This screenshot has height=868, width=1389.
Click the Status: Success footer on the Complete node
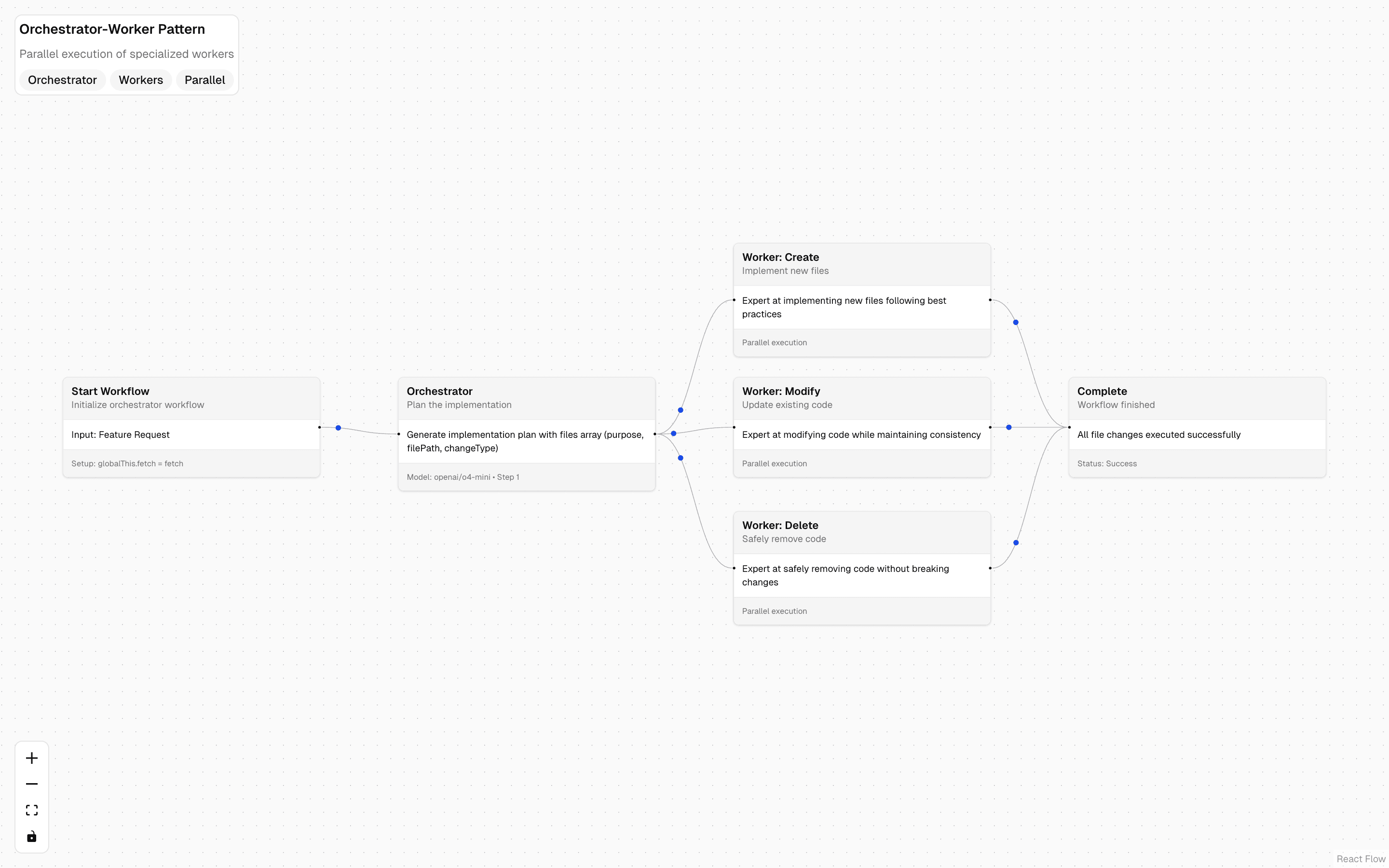pos(1106,463)
